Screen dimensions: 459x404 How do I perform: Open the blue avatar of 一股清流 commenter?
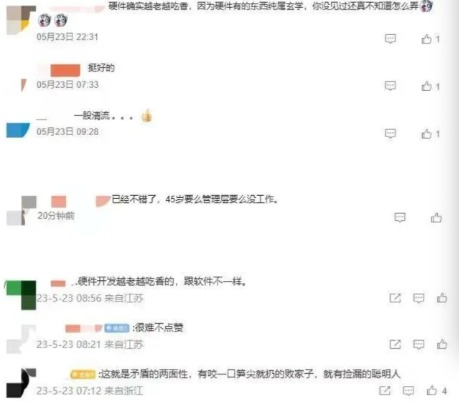pyautogui.click(x=18, y=130)
